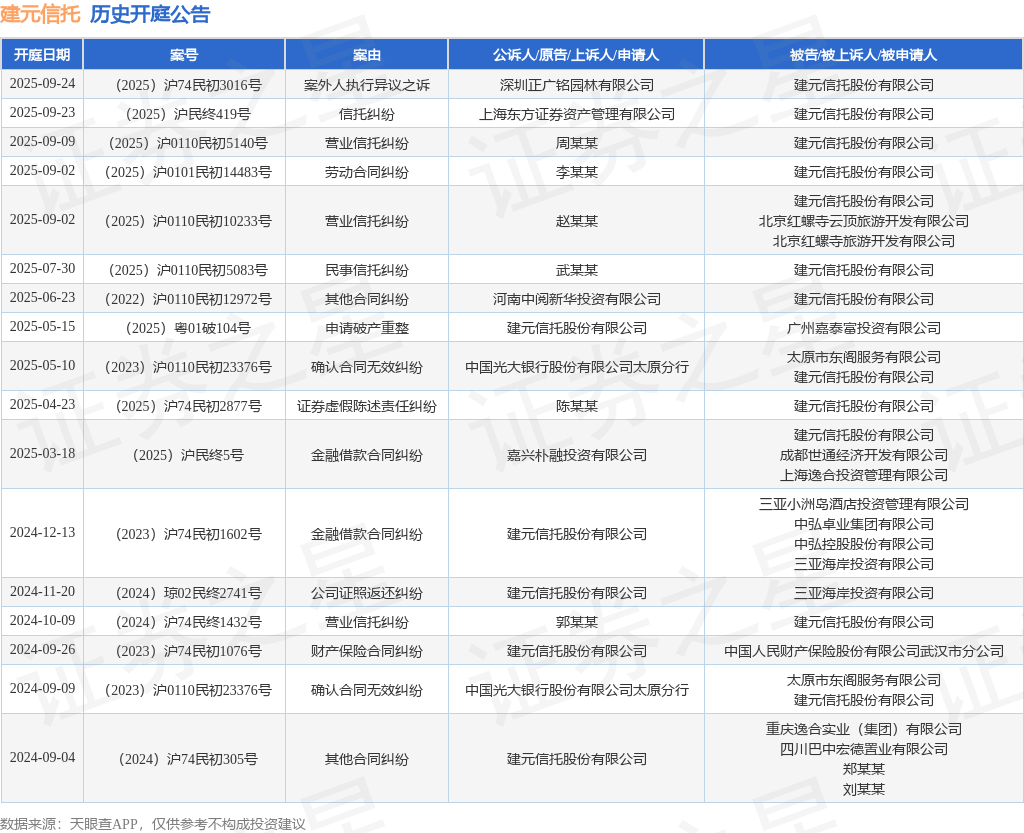Select the 劳动合同纠纷 cell
Viewport: 1024px width, 833px height.
pos(367,172)
